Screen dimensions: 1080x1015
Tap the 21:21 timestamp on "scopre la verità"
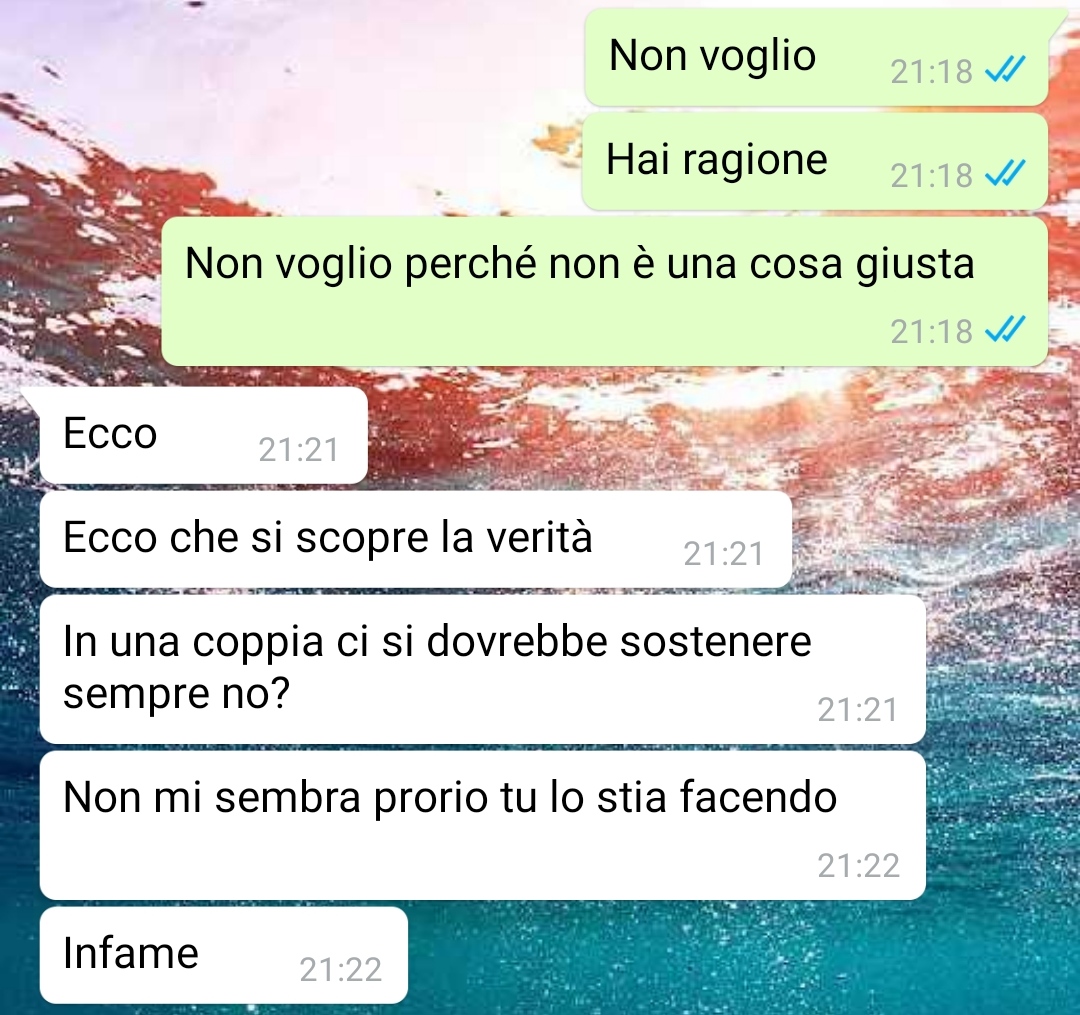[x=724, y=554]
